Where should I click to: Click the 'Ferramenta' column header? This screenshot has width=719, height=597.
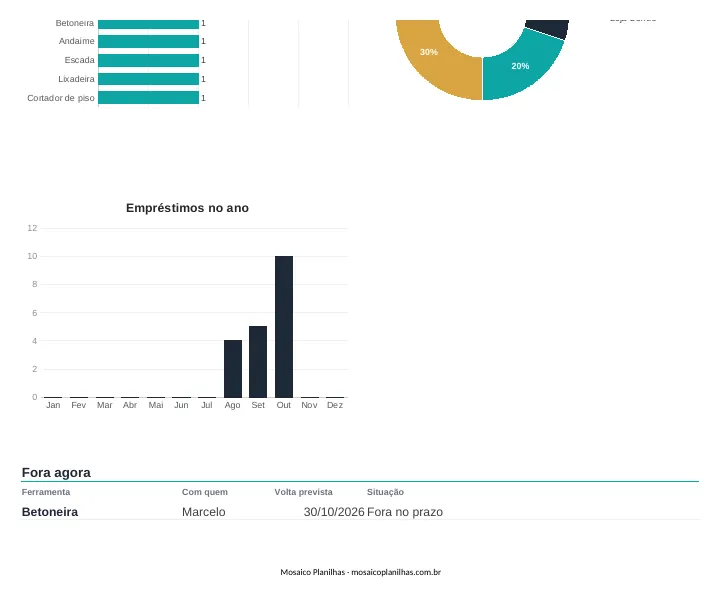click(46, 492)
